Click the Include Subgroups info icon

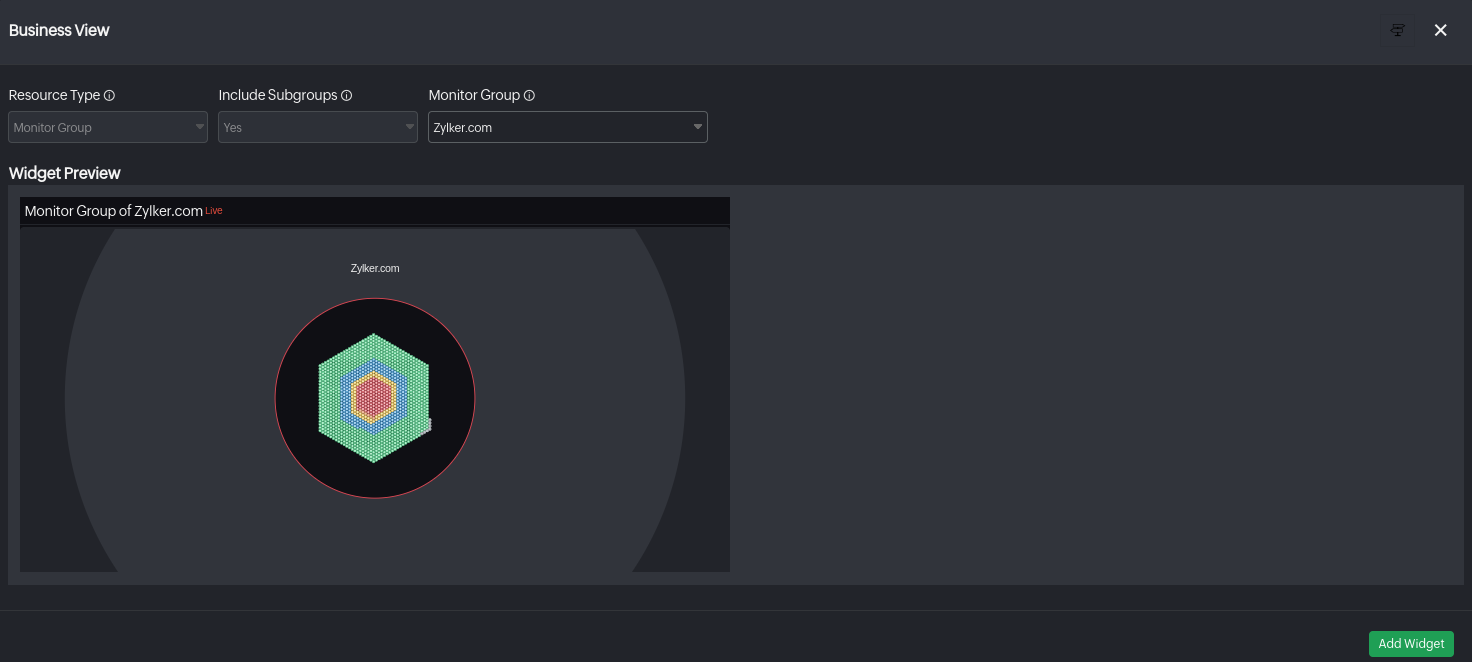tap(347, 96)
